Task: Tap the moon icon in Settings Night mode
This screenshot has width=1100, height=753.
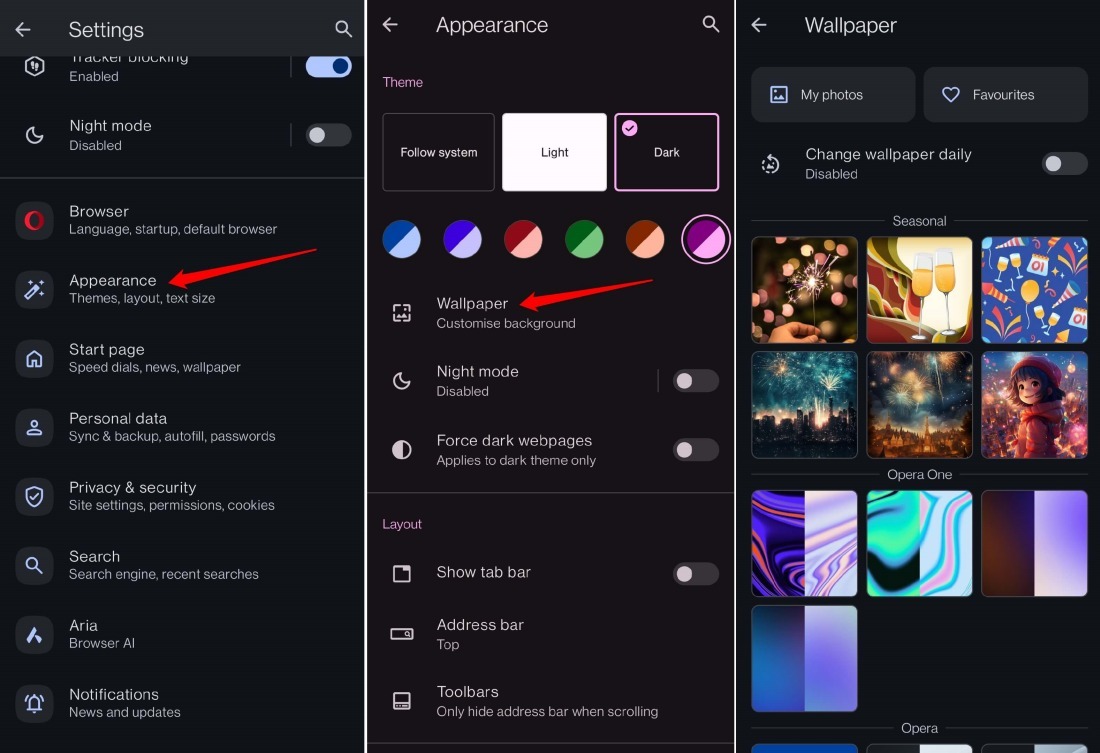Action: tap(34, 135)
